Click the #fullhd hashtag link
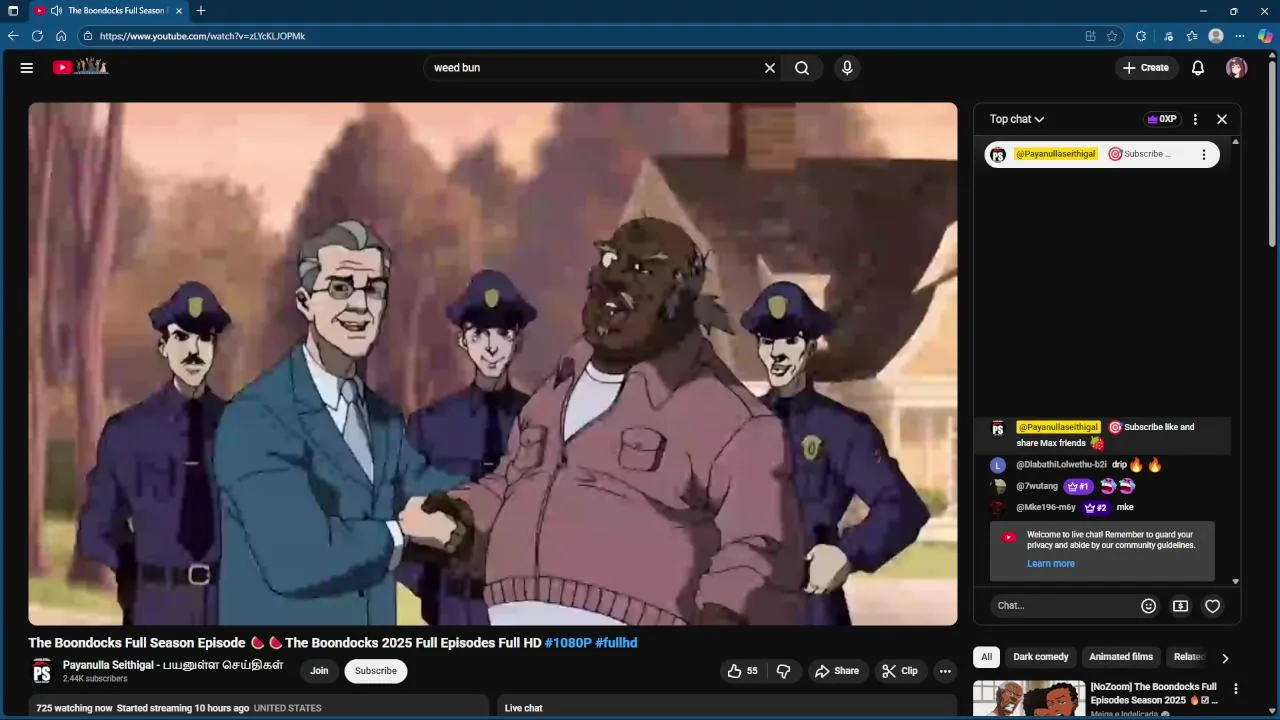The height and width of the screenshot is (720, 1280). (x=616, y=643)
